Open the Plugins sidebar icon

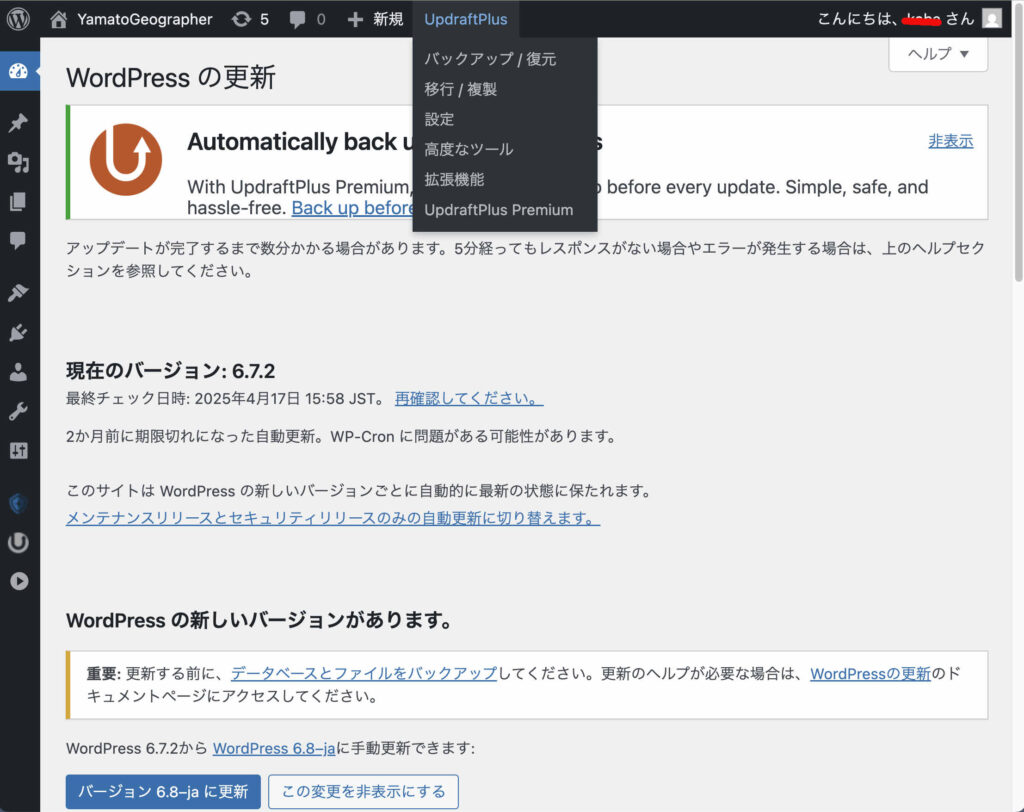18,333
